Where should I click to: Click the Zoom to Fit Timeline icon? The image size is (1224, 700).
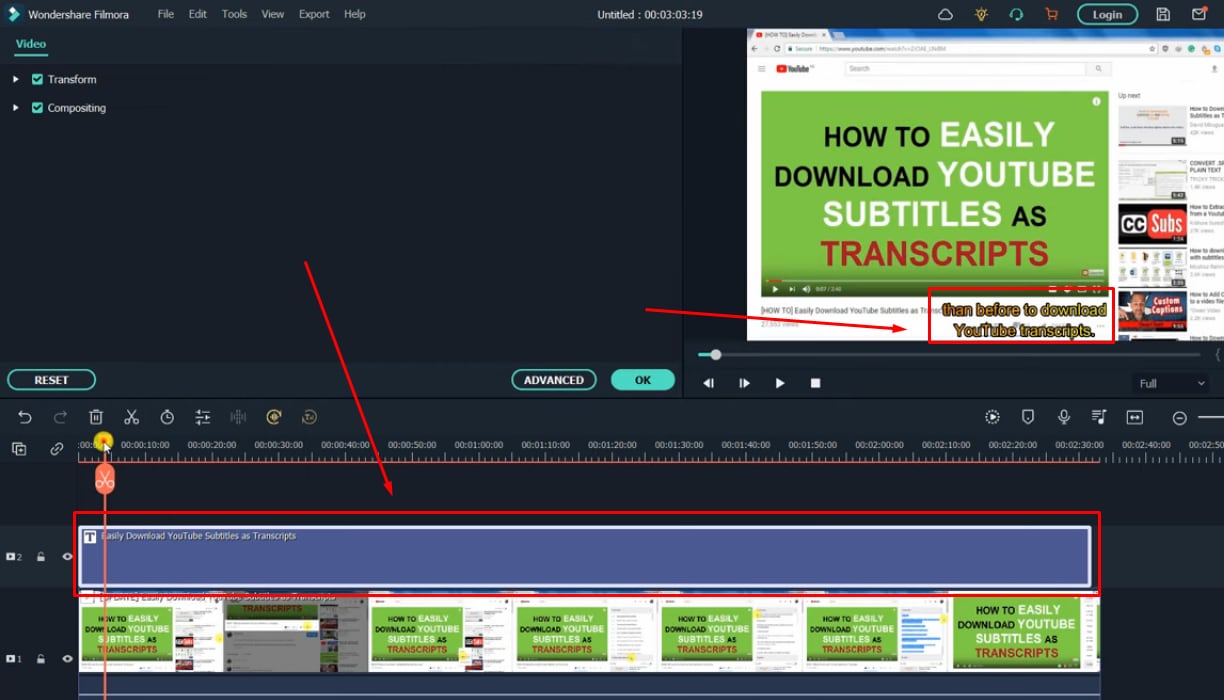pyautogui.click(x=1135, y=417)
